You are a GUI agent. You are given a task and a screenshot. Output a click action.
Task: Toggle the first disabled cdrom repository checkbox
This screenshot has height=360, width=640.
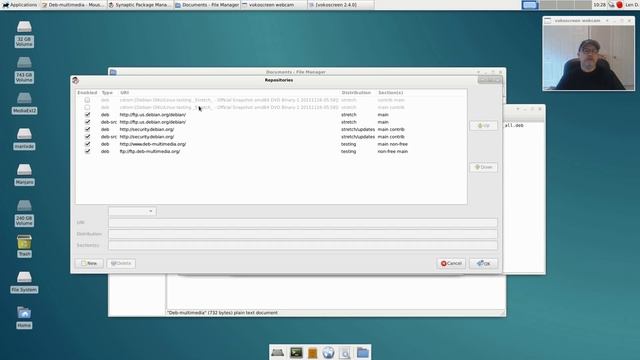[x=87, y=100]
